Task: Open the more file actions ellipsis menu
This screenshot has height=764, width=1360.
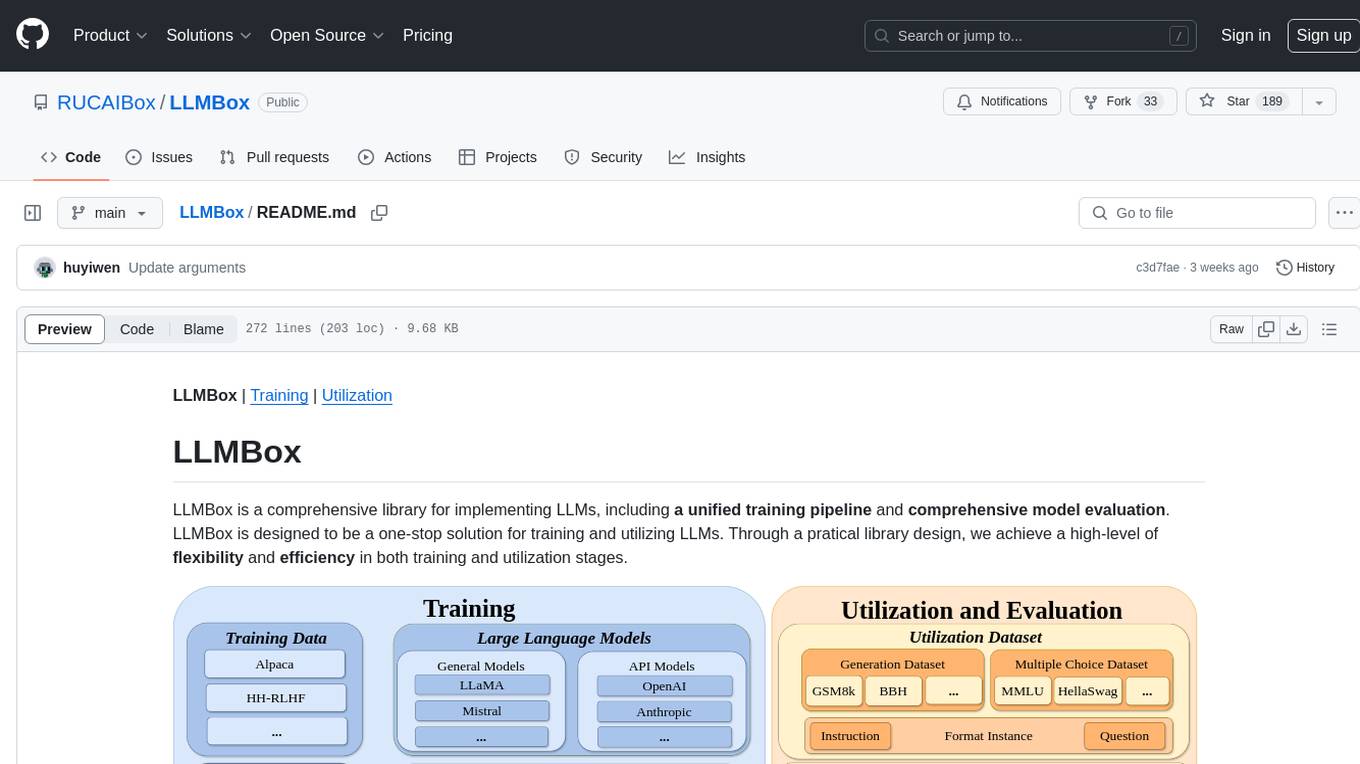Action: (x=1344, y=213)
